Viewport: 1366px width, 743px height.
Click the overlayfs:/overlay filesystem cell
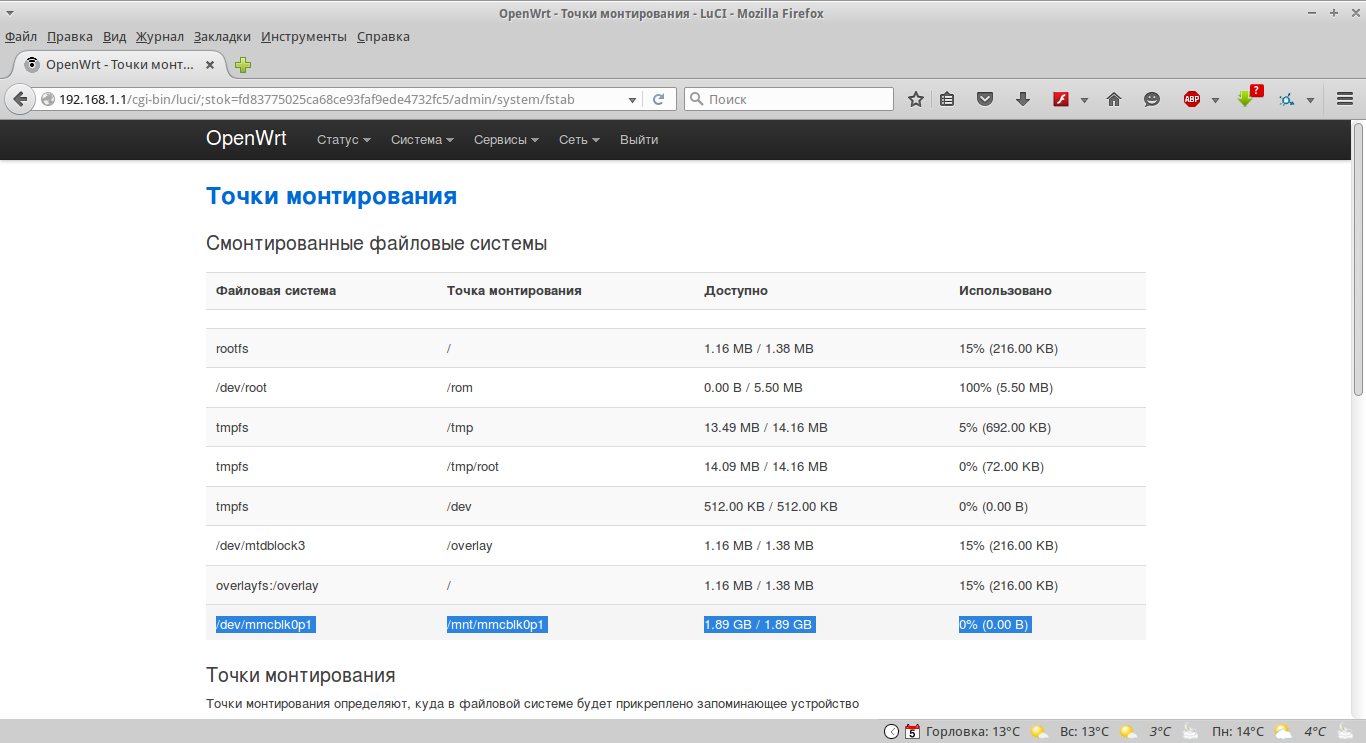click(x=267, y=586)
